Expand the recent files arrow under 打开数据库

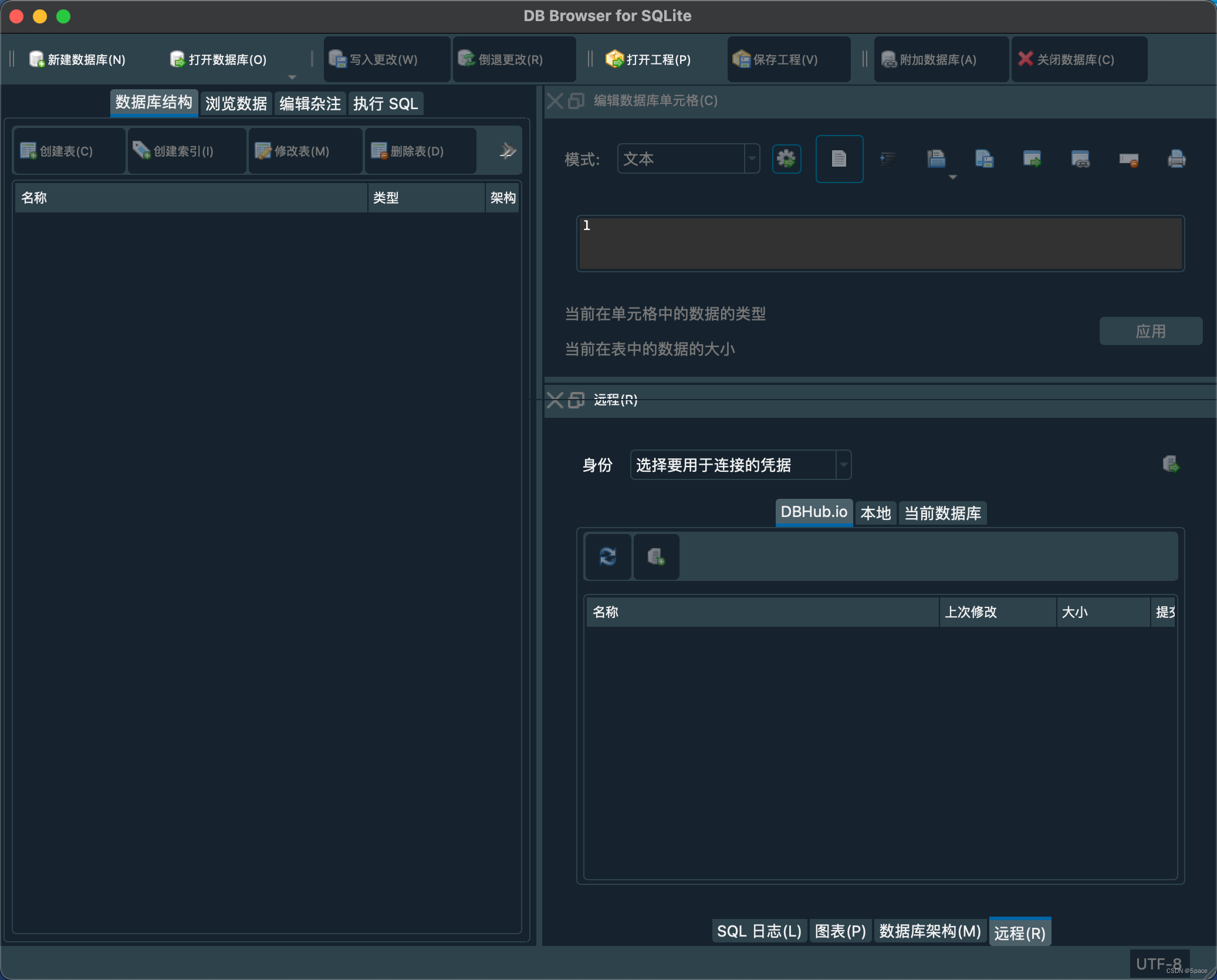click(292, 77)
